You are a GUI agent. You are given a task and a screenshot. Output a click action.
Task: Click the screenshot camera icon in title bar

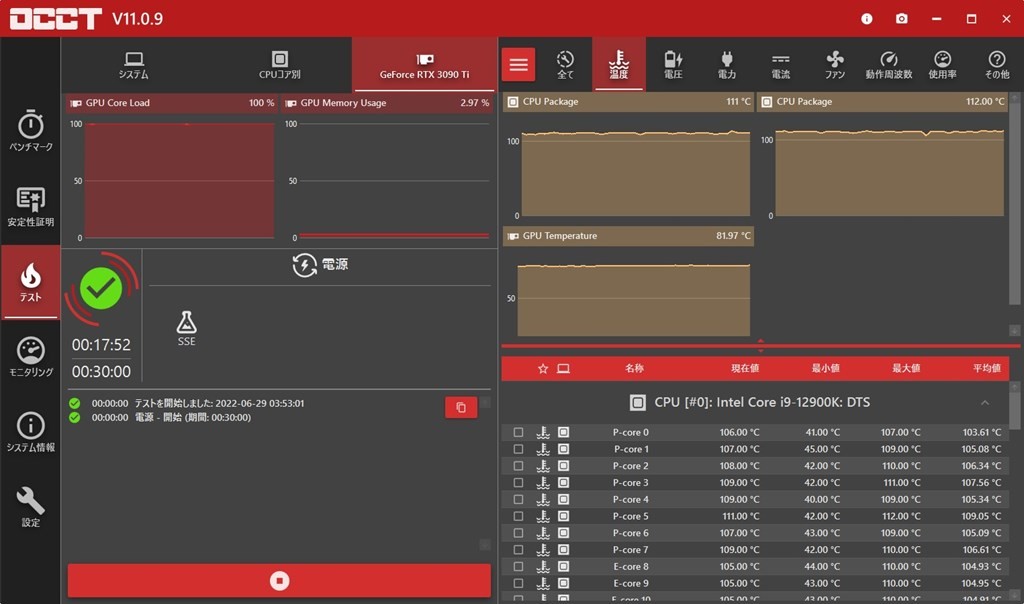click(x=902, y=19)
